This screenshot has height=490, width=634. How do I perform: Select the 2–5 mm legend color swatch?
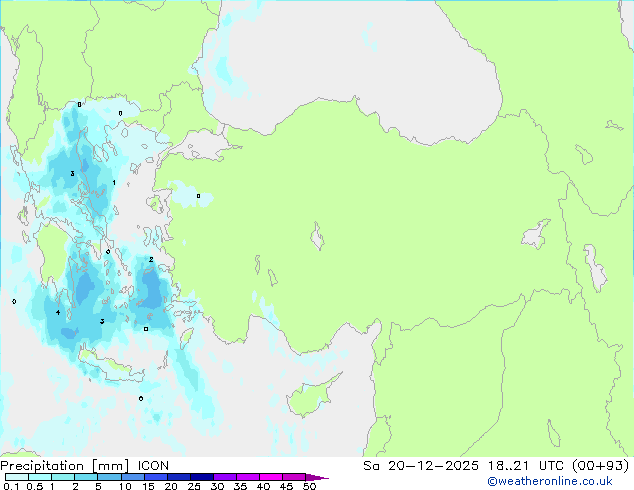point(86,477)
